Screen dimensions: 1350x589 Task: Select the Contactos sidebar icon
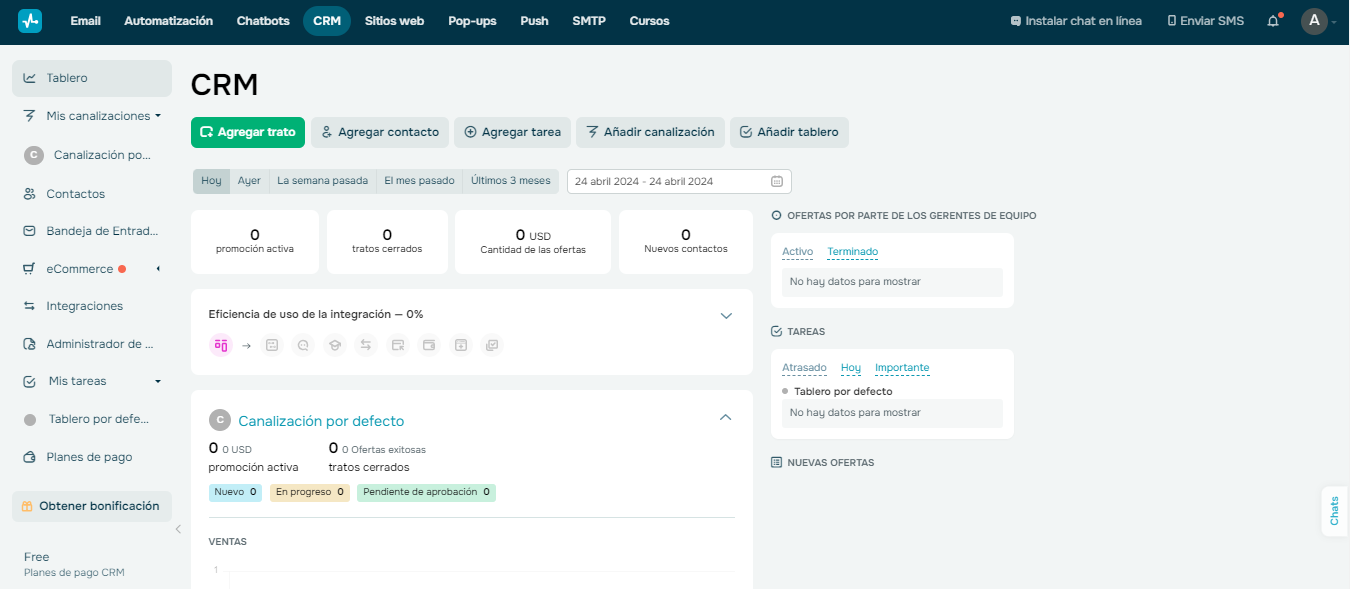pos(30,193)
